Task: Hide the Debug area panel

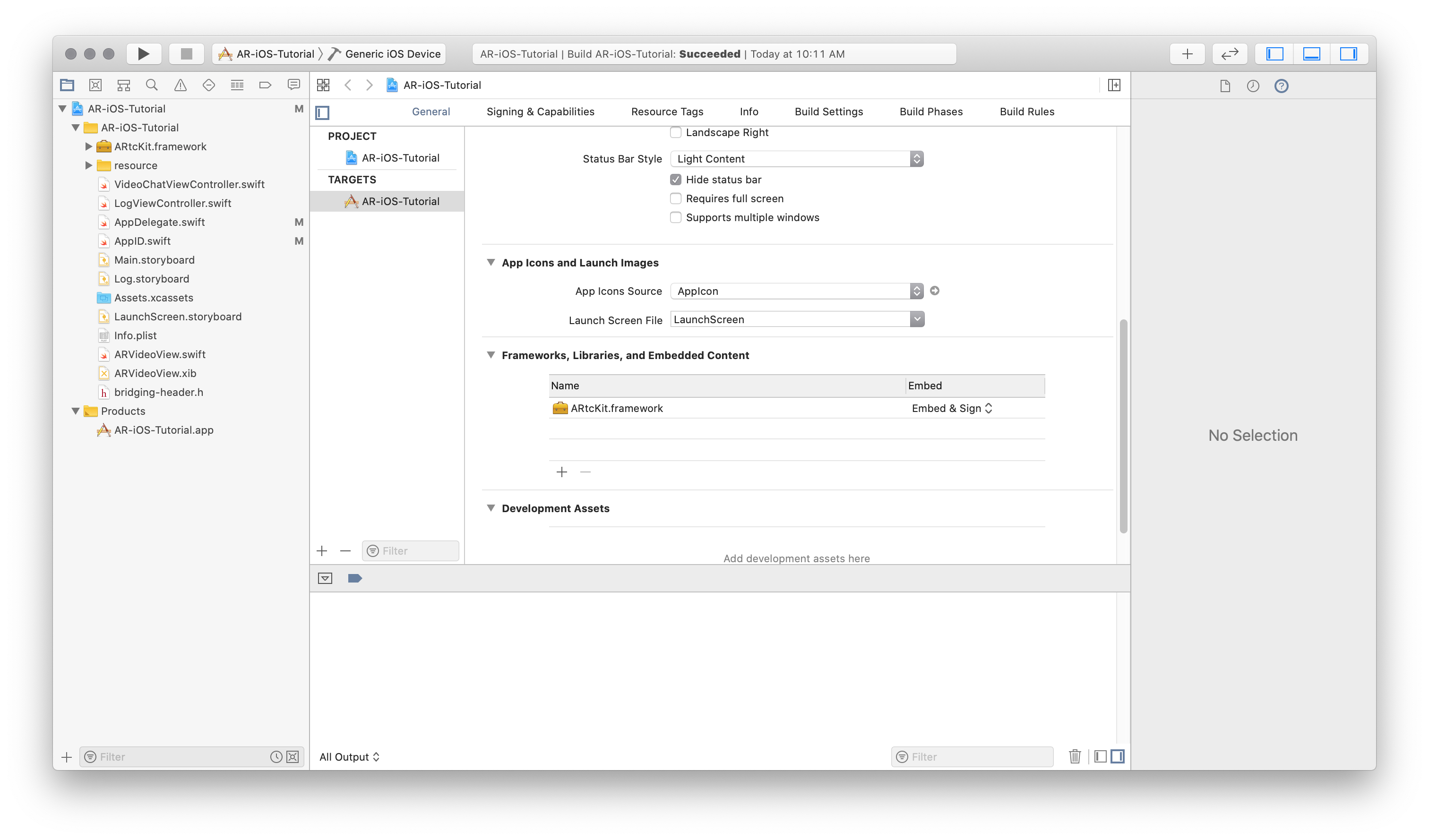Action: (1312, 54)
